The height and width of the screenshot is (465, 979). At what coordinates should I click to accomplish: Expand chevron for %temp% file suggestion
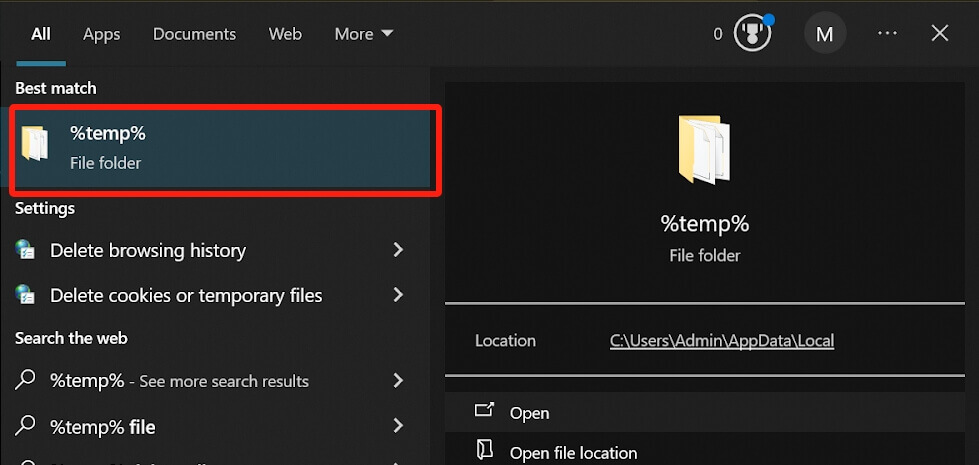[398, 426]
